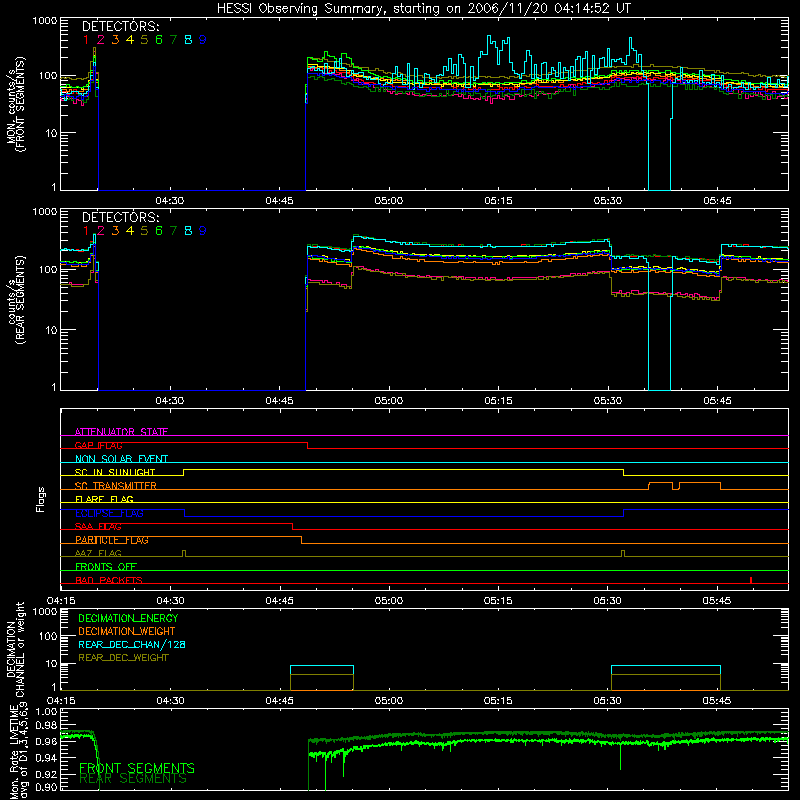Click the red BAD_PACKETS spike marker
This screenshot has width=800, height=800.
(751, 580)
